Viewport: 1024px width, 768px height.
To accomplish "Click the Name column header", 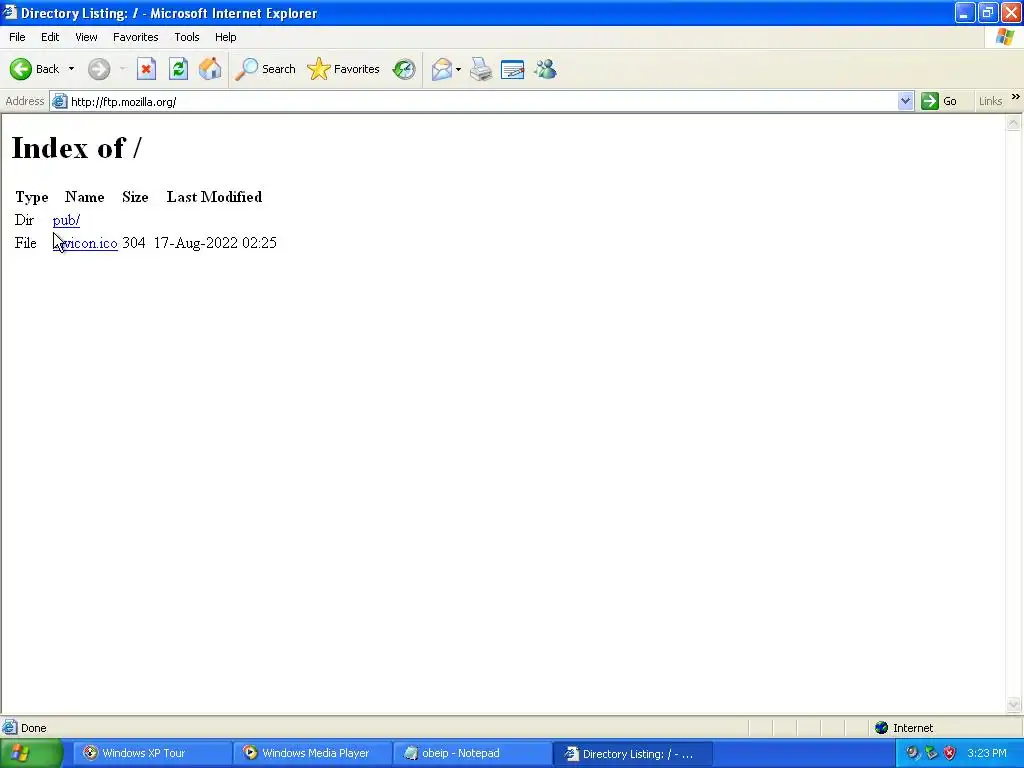I will point(84,197).
